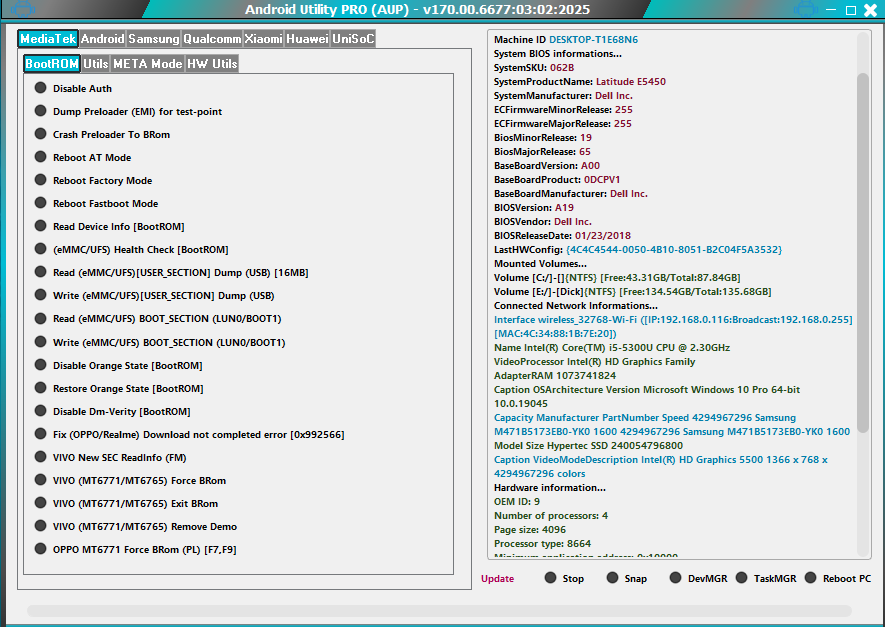Click the Stop control icon
Image resolution: width=885 pixels, height=627 pixels.
point(549,577)
